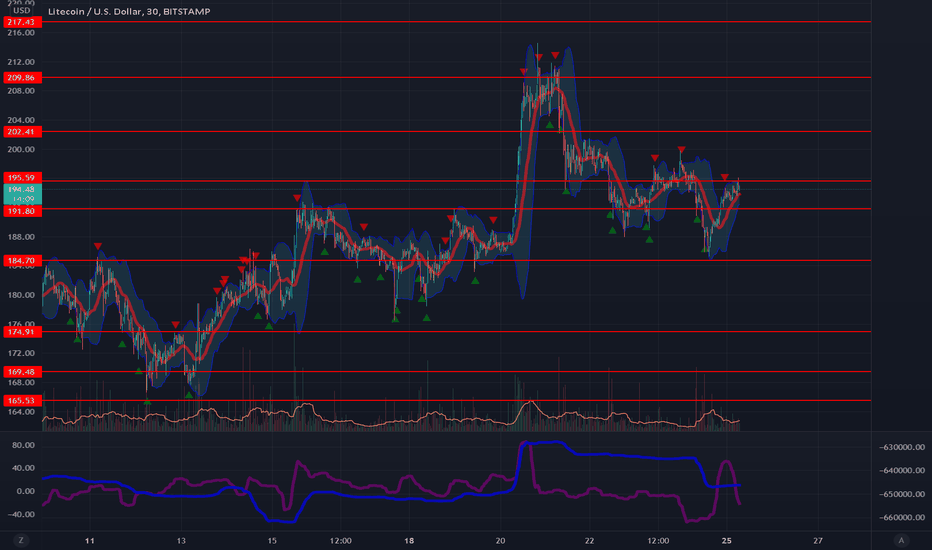Click the 188.00 price axis value

21,237
